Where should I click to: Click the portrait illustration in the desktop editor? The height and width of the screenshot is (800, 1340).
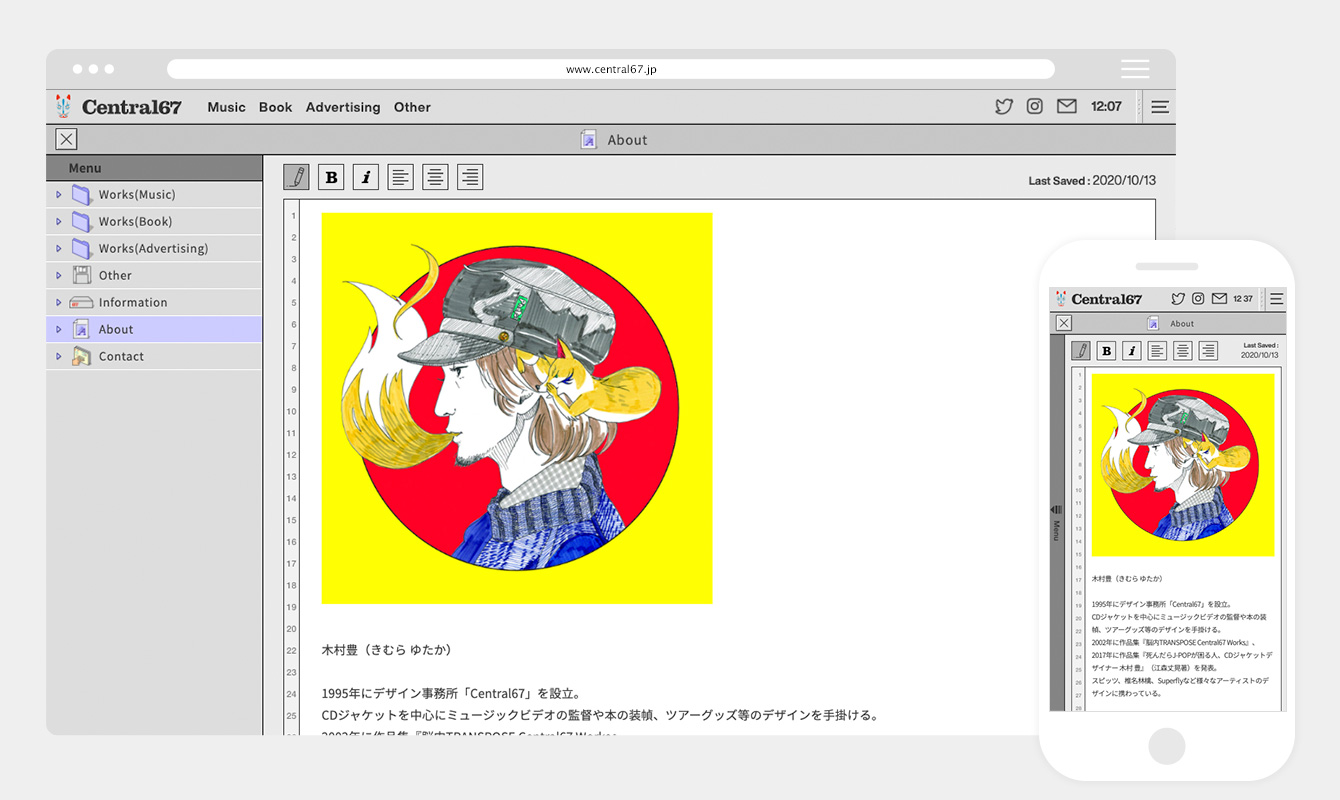tap(517, 408)
